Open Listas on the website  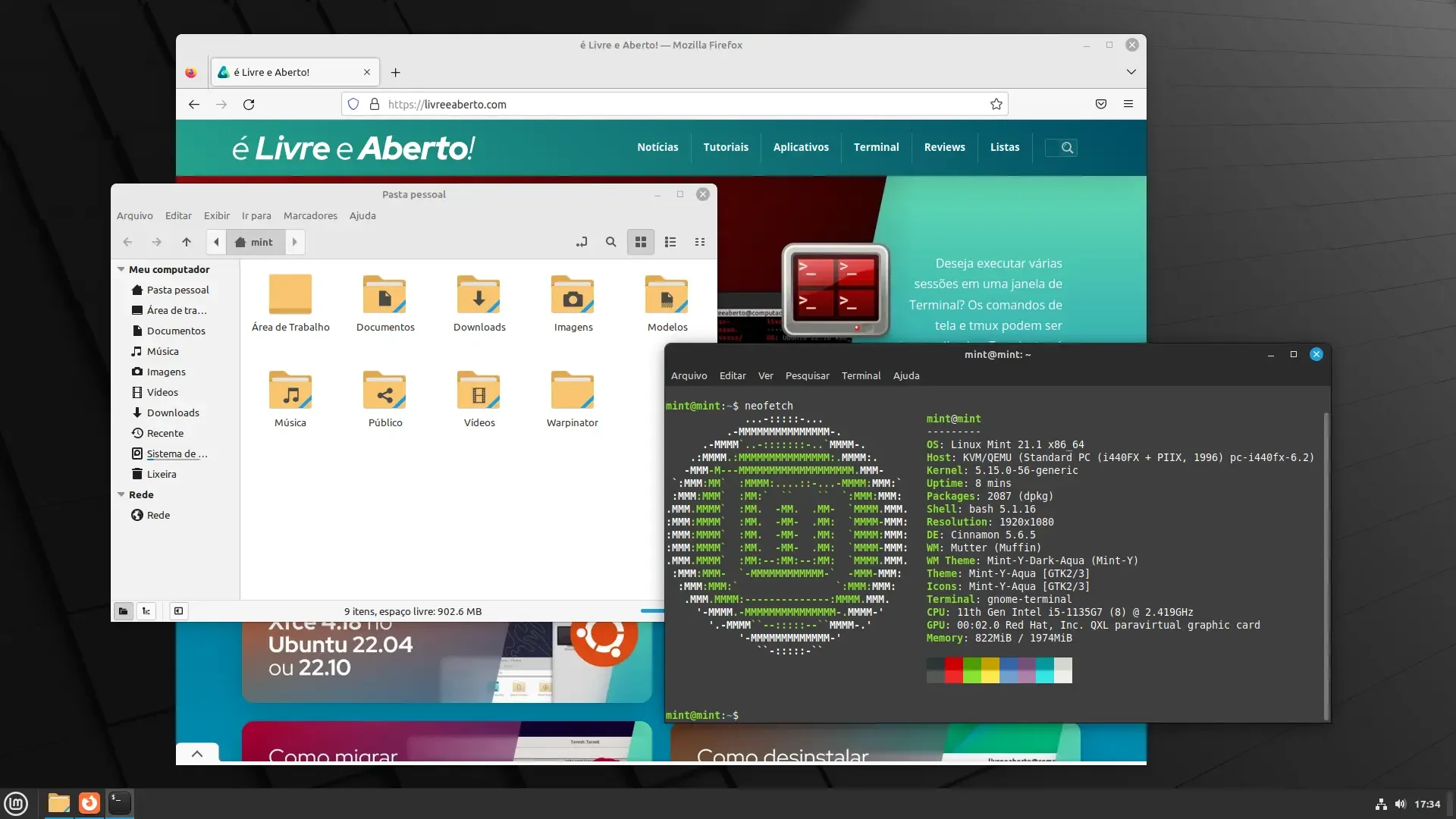click(x=1004, y=148)
